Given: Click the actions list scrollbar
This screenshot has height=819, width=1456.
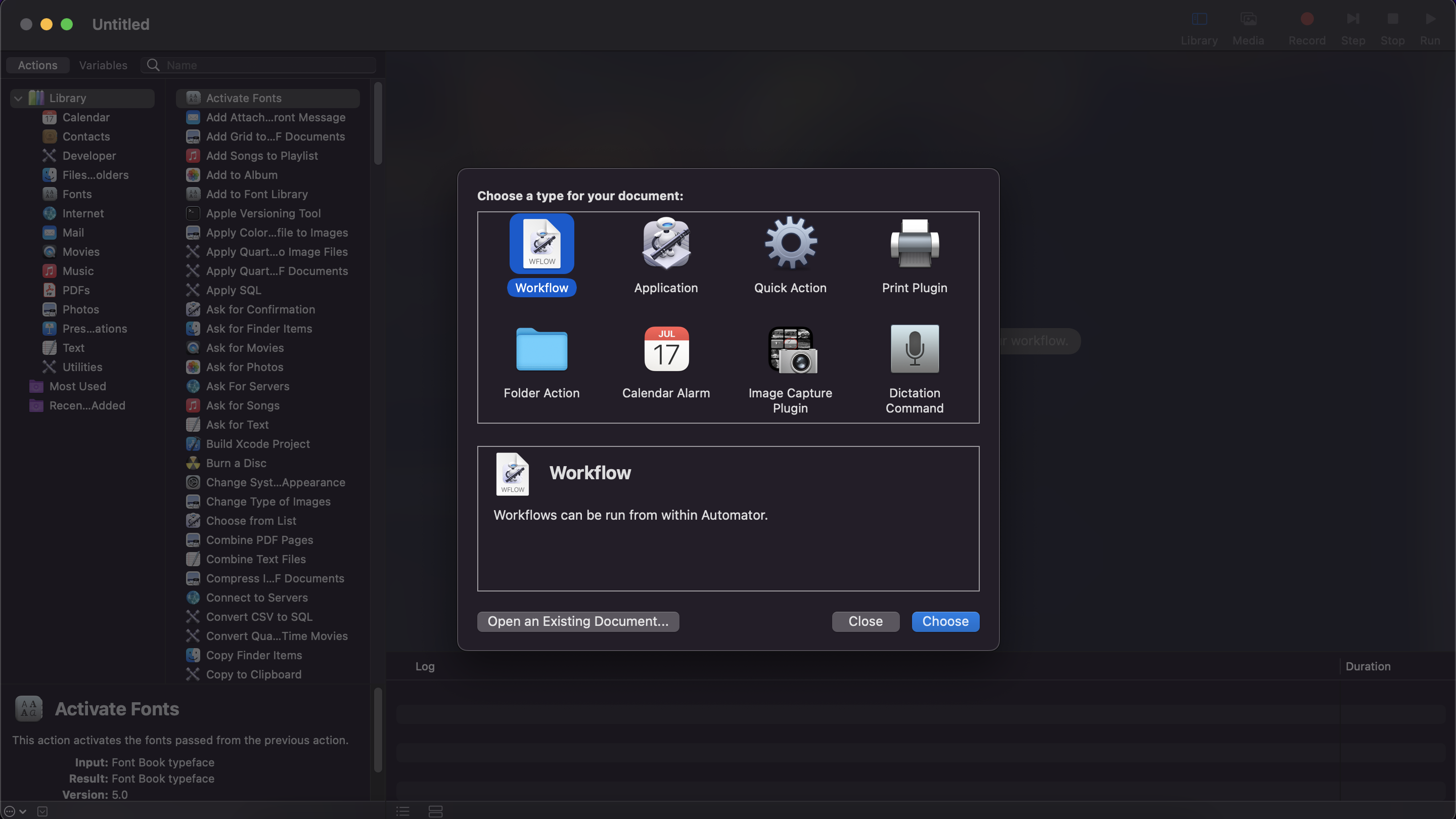Looking at the screenshot, I should pyautogui.click(x=378, y=124).
